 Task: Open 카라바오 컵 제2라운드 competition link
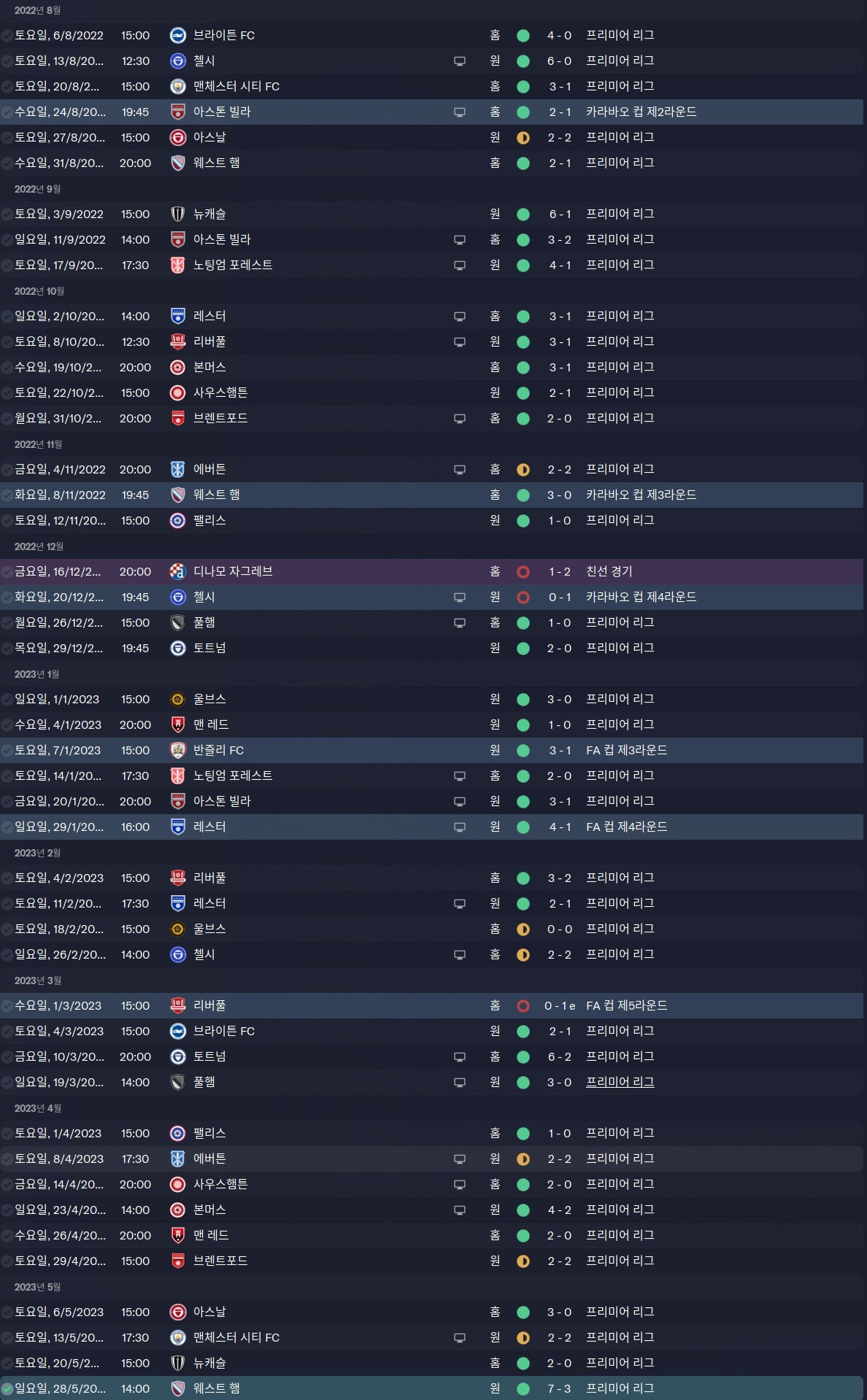click(641, 112)
